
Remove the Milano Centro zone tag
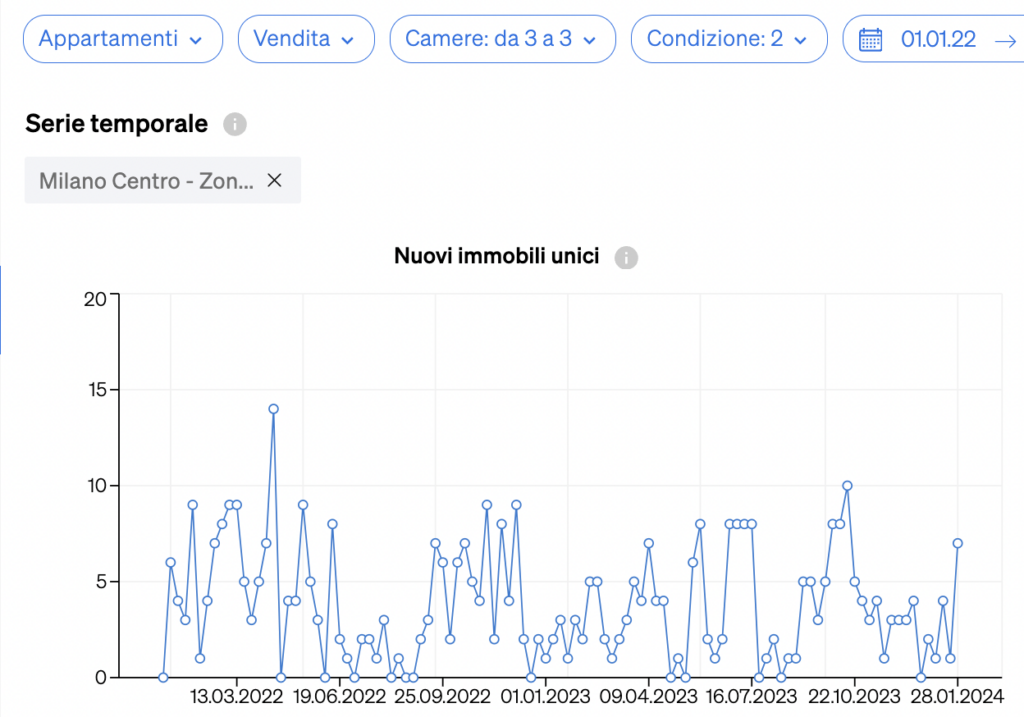coord(274,180)
